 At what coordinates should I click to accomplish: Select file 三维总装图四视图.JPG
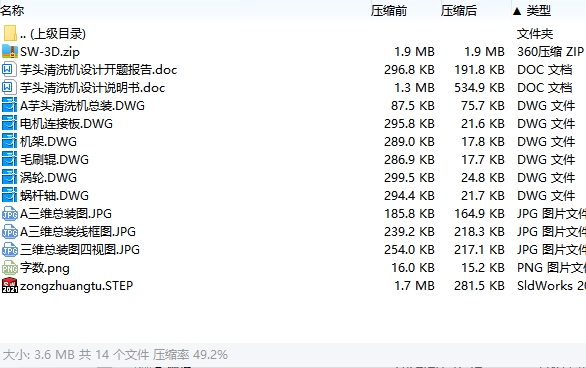click(x=80, y=249)
